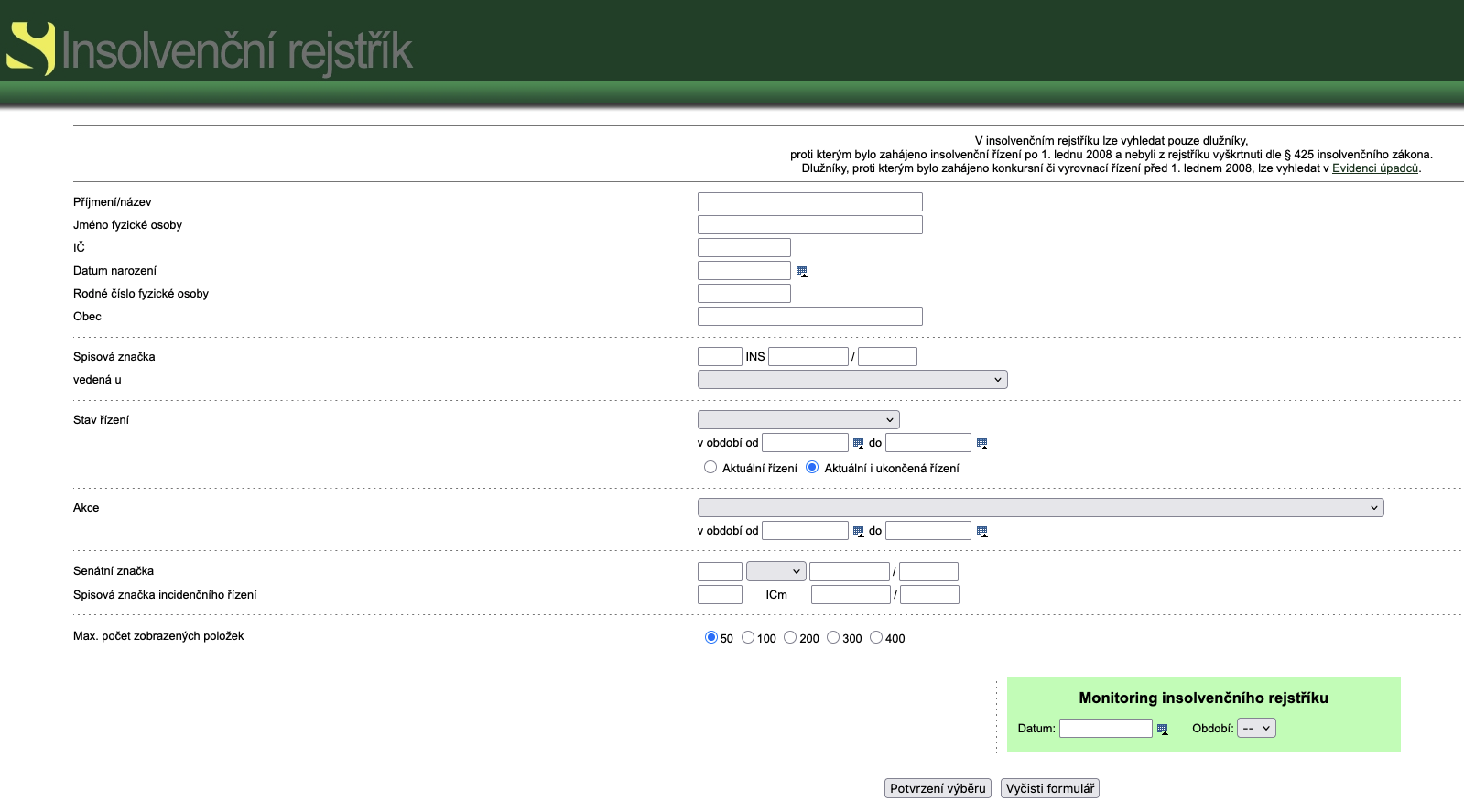Open the Stav řízení dropdown
The width and height of the screenshot is (1464, 812).
pos(797,419)
